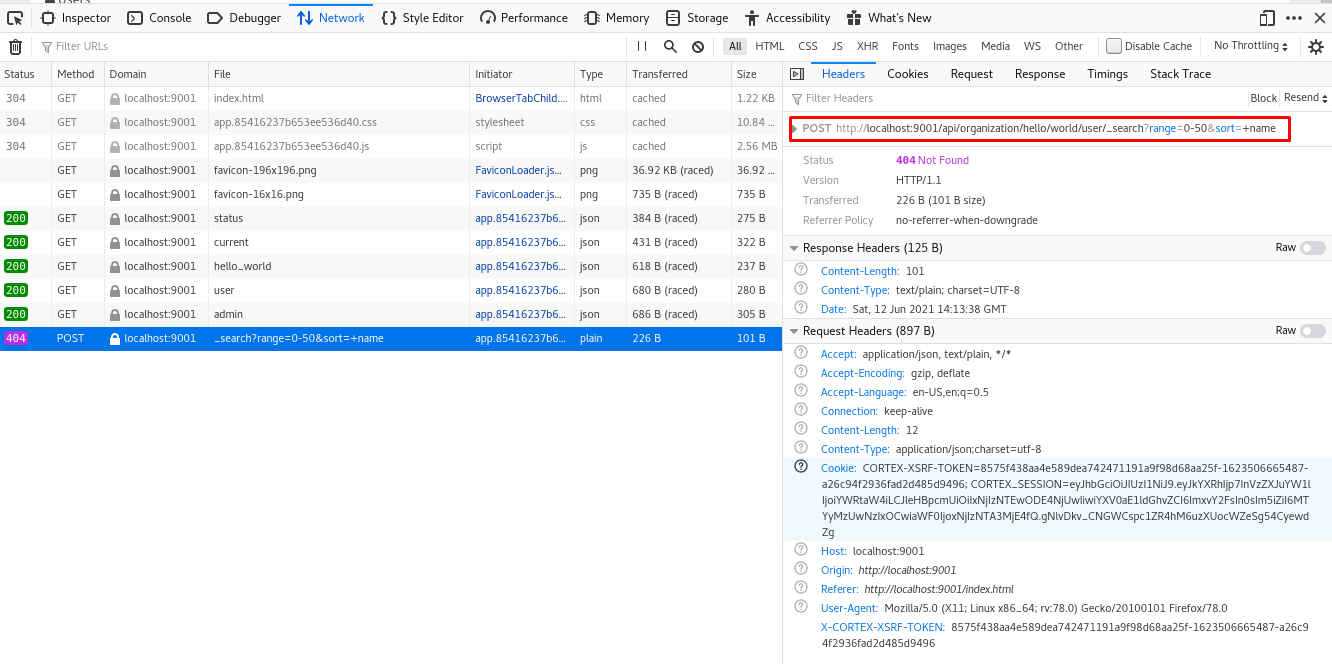Open the request blocking panel icon

698,46
